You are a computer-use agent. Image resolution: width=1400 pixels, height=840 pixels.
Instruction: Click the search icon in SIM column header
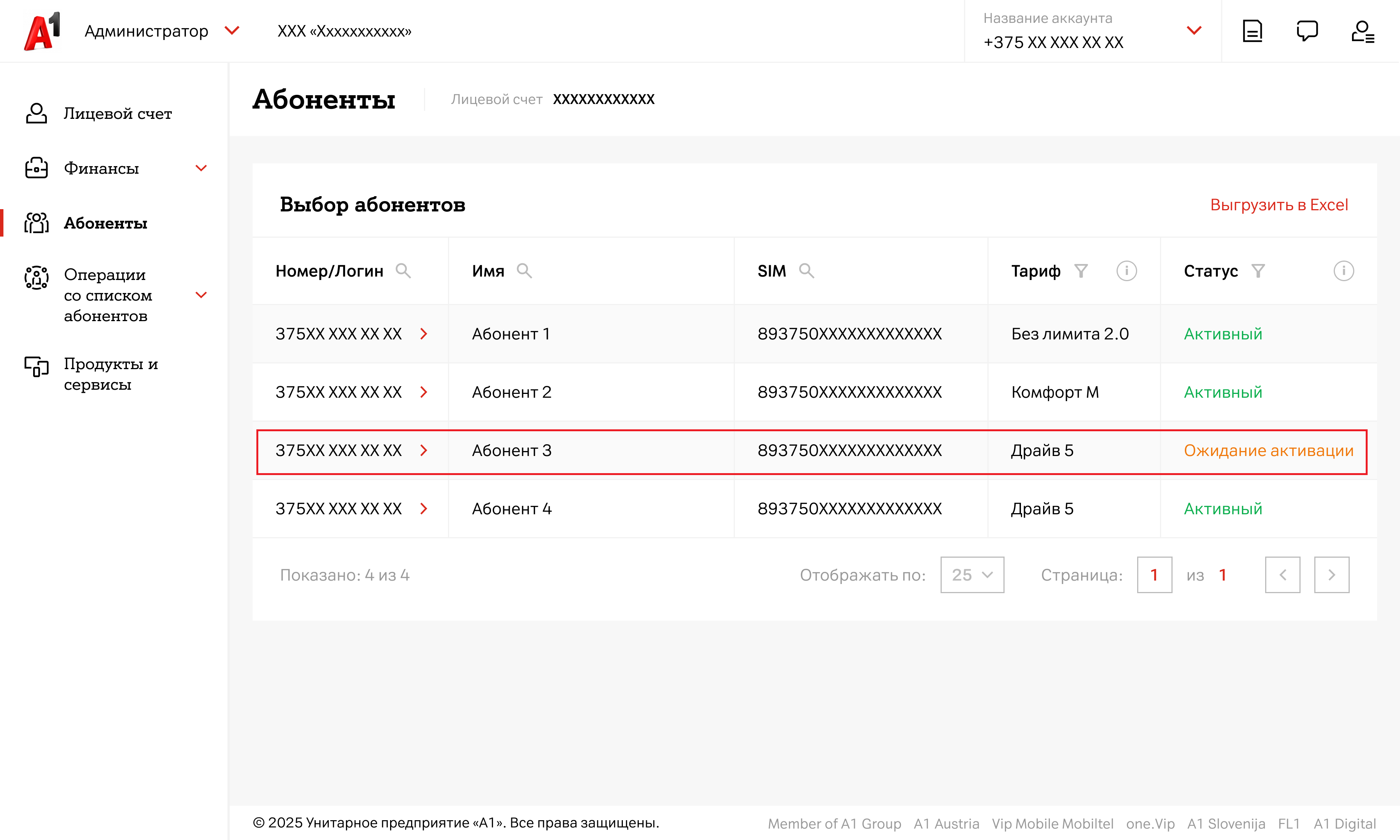coord(806,271)
